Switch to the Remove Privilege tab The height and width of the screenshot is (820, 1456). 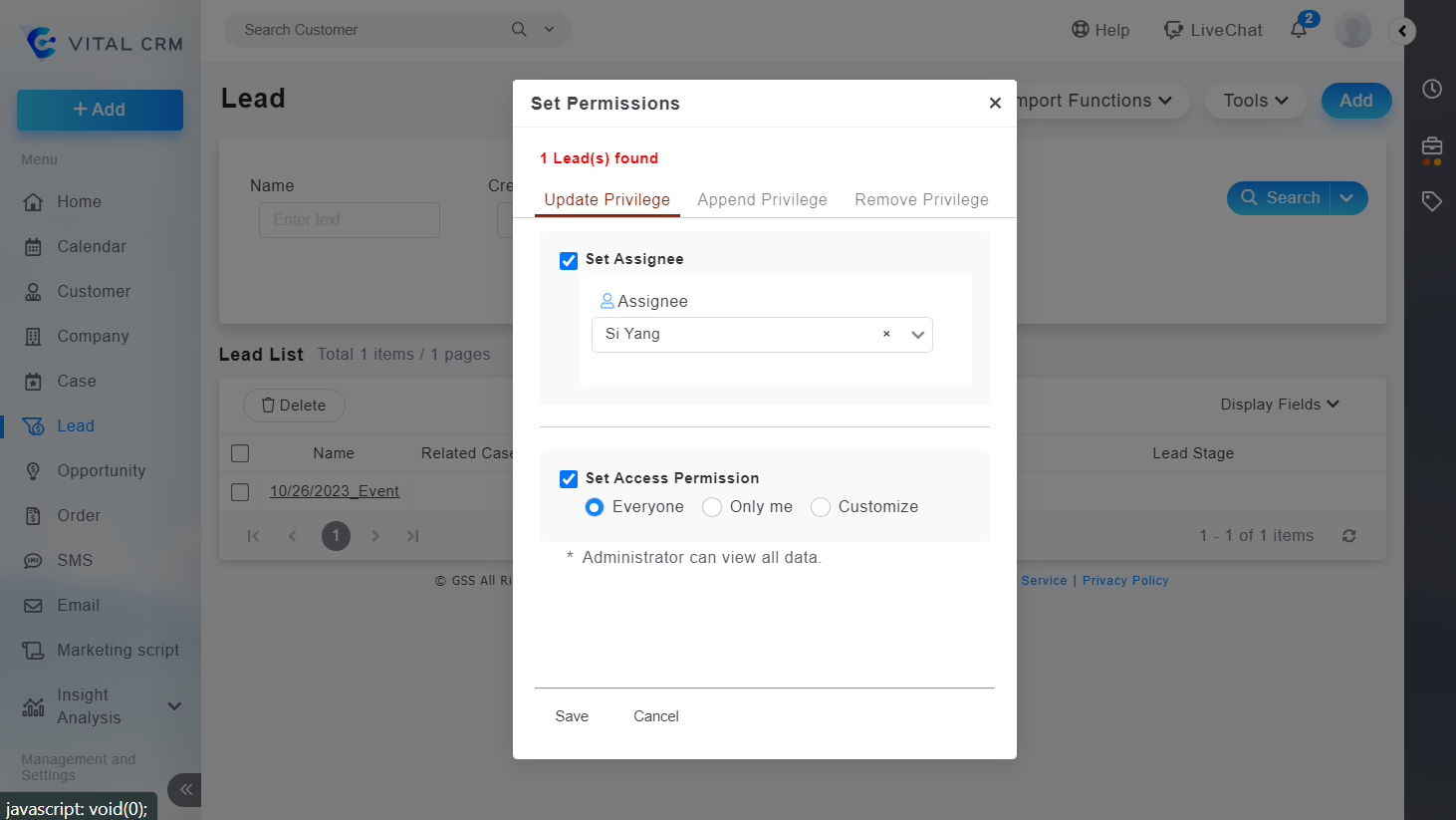point(921,199)
